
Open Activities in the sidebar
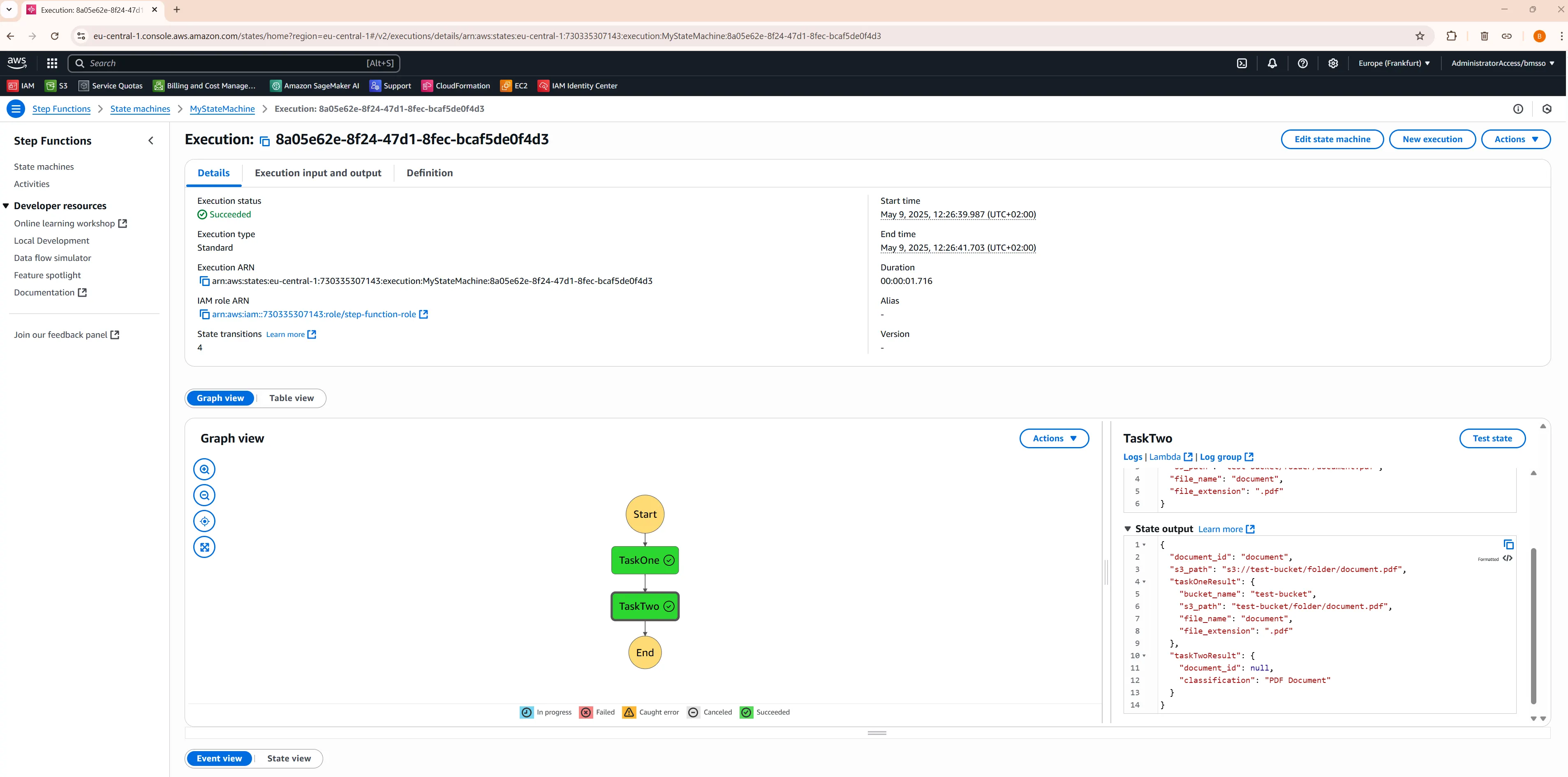[x=32, y=184]
